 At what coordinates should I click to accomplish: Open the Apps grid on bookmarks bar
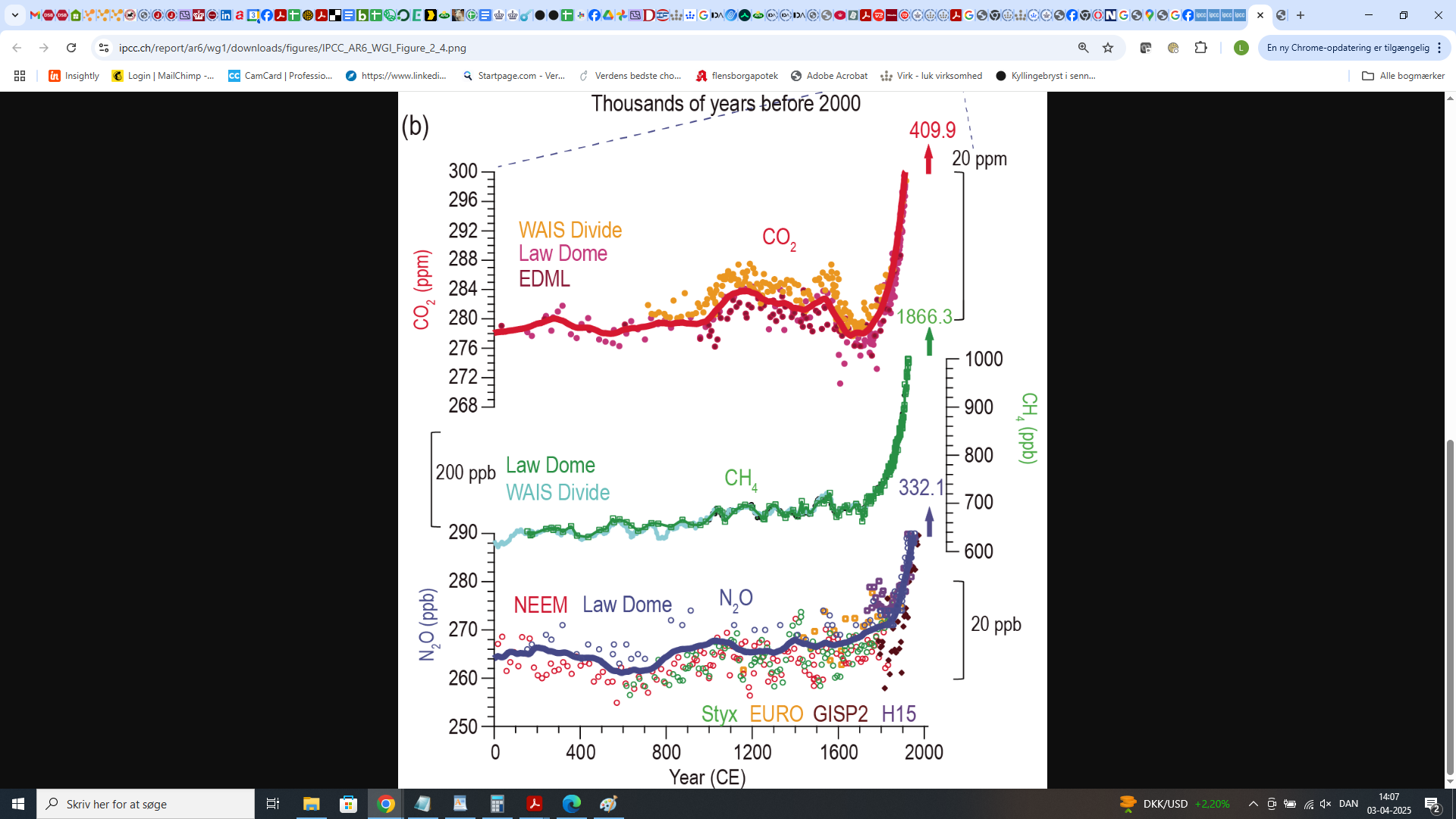20,76
